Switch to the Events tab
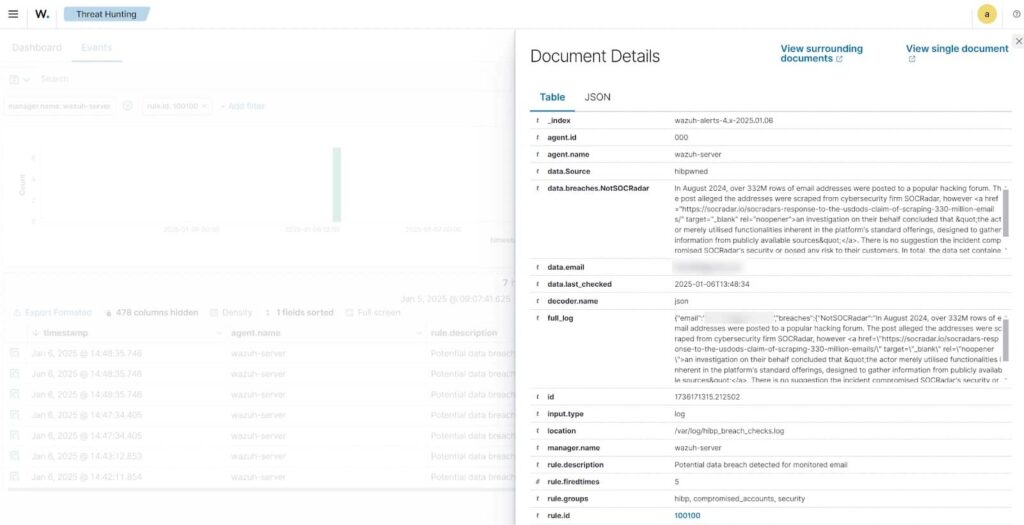Viewport: 1024px width, 525px height. [97, 48]
